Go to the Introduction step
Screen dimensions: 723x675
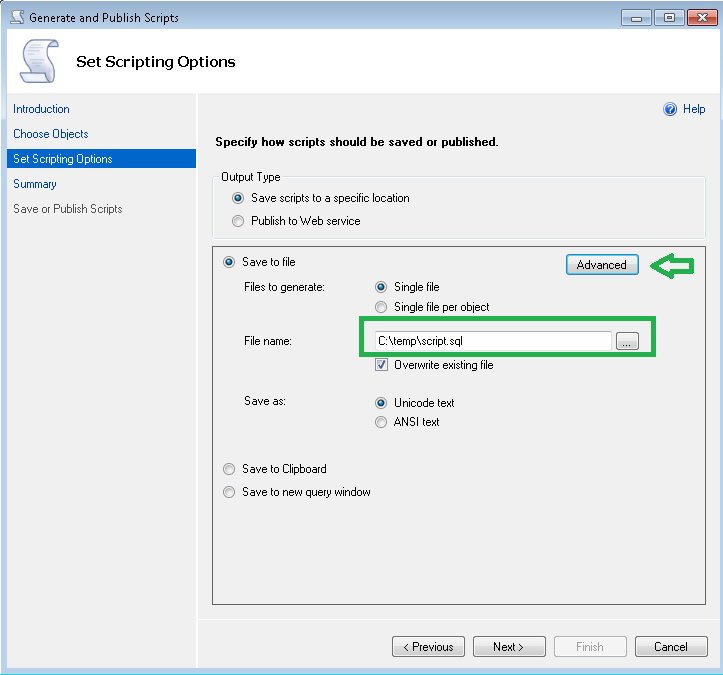pyautogui.click(x=41, y=109)
